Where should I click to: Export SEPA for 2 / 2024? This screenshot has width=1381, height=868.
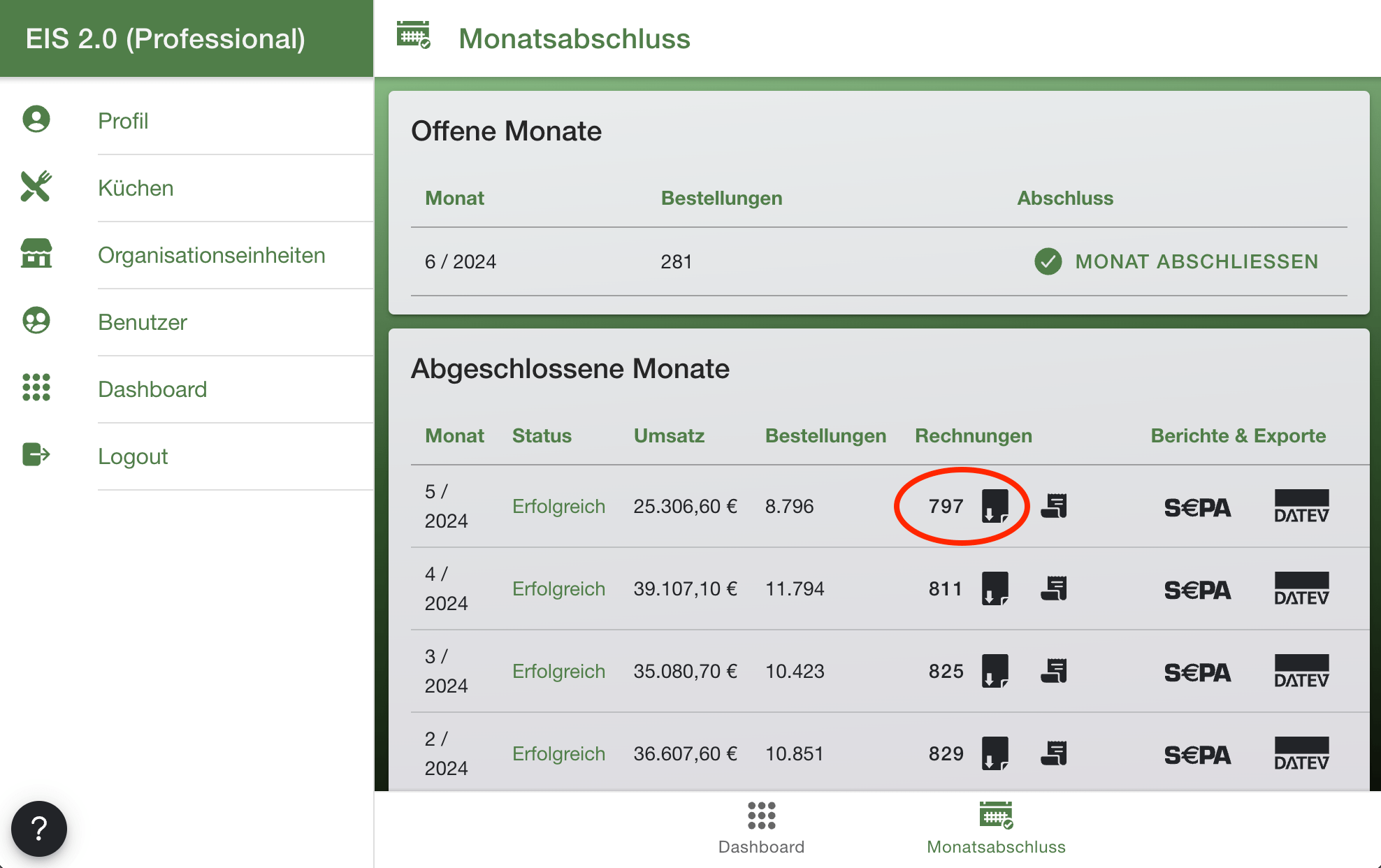1197,755
